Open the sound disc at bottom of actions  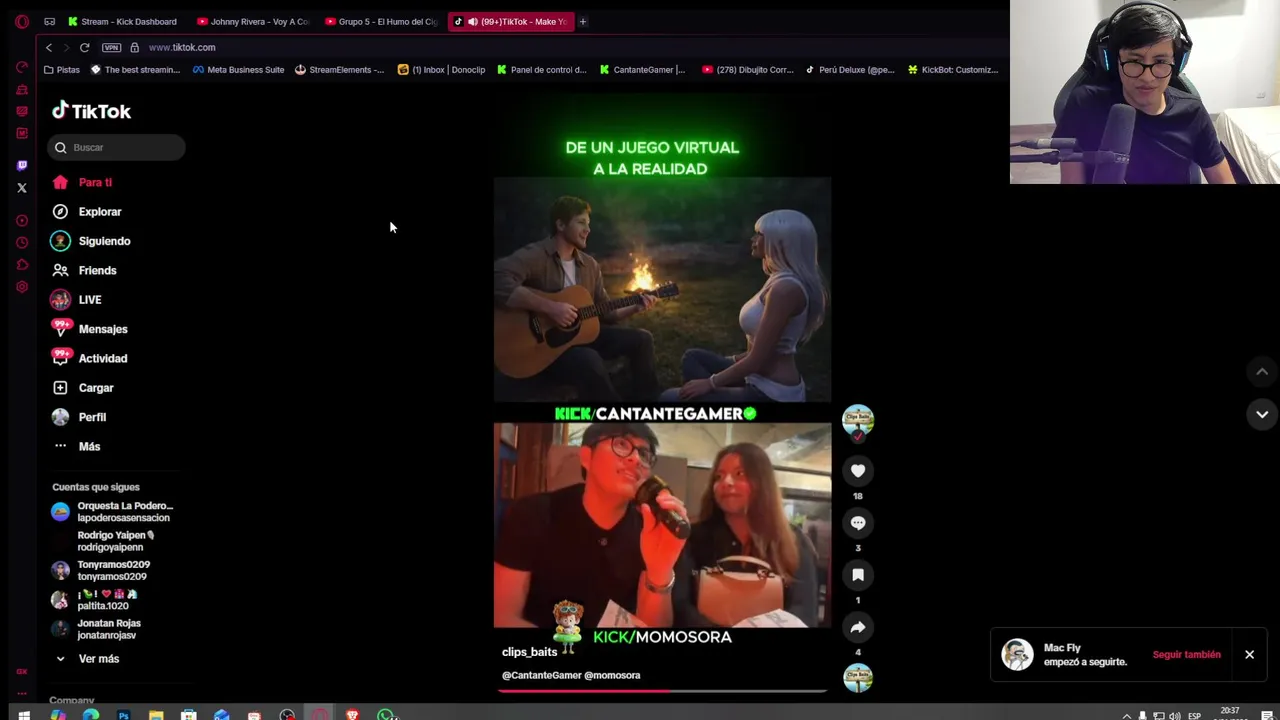point(858,678)
